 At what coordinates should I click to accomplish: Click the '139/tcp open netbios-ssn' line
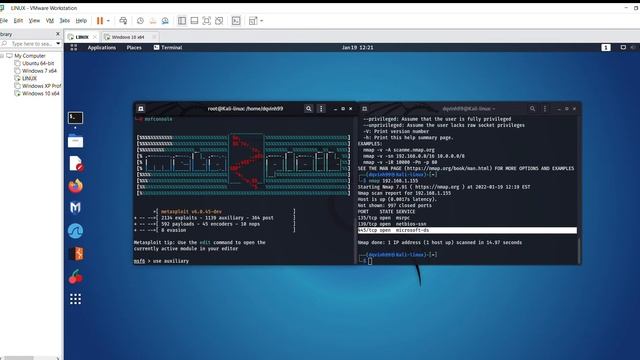[x=392, y=224]
